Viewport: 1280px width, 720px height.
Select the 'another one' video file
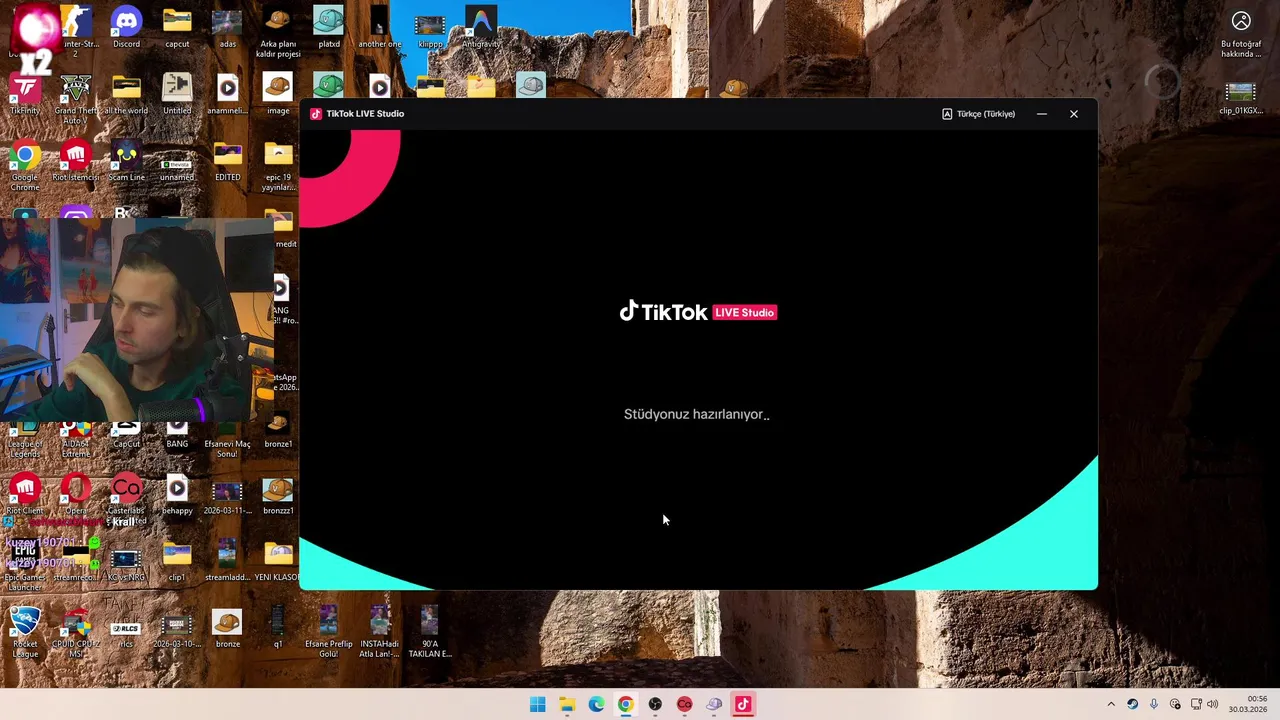point(379,28)
